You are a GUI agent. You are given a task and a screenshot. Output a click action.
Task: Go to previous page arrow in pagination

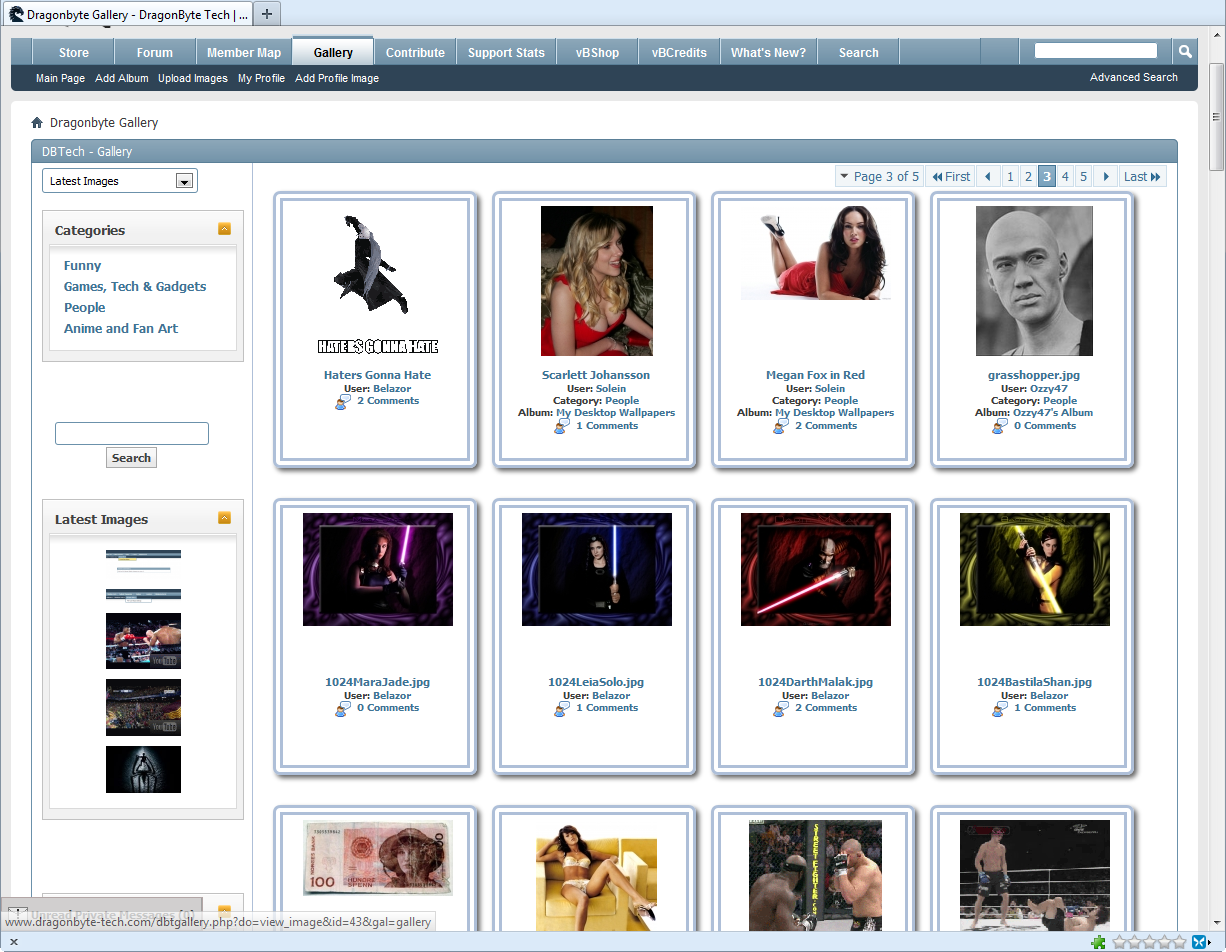988,177
